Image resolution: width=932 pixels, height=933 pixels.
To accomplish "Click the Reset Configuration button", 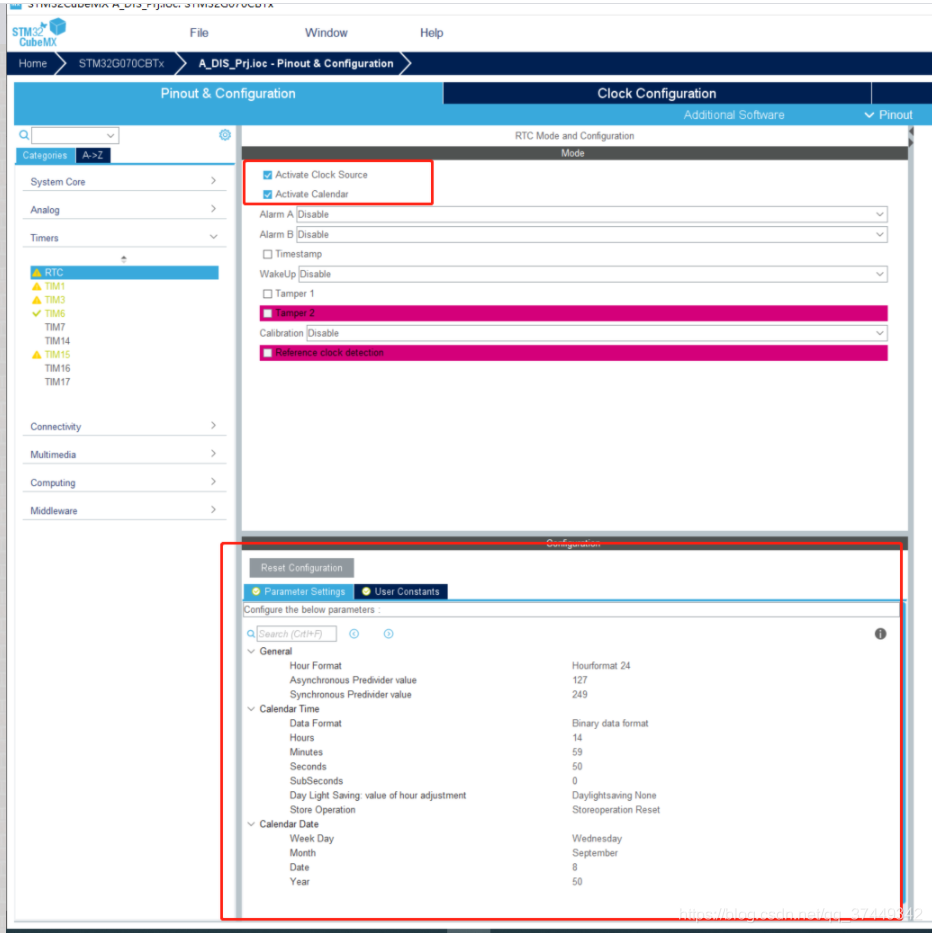I will tap(302, 568).
